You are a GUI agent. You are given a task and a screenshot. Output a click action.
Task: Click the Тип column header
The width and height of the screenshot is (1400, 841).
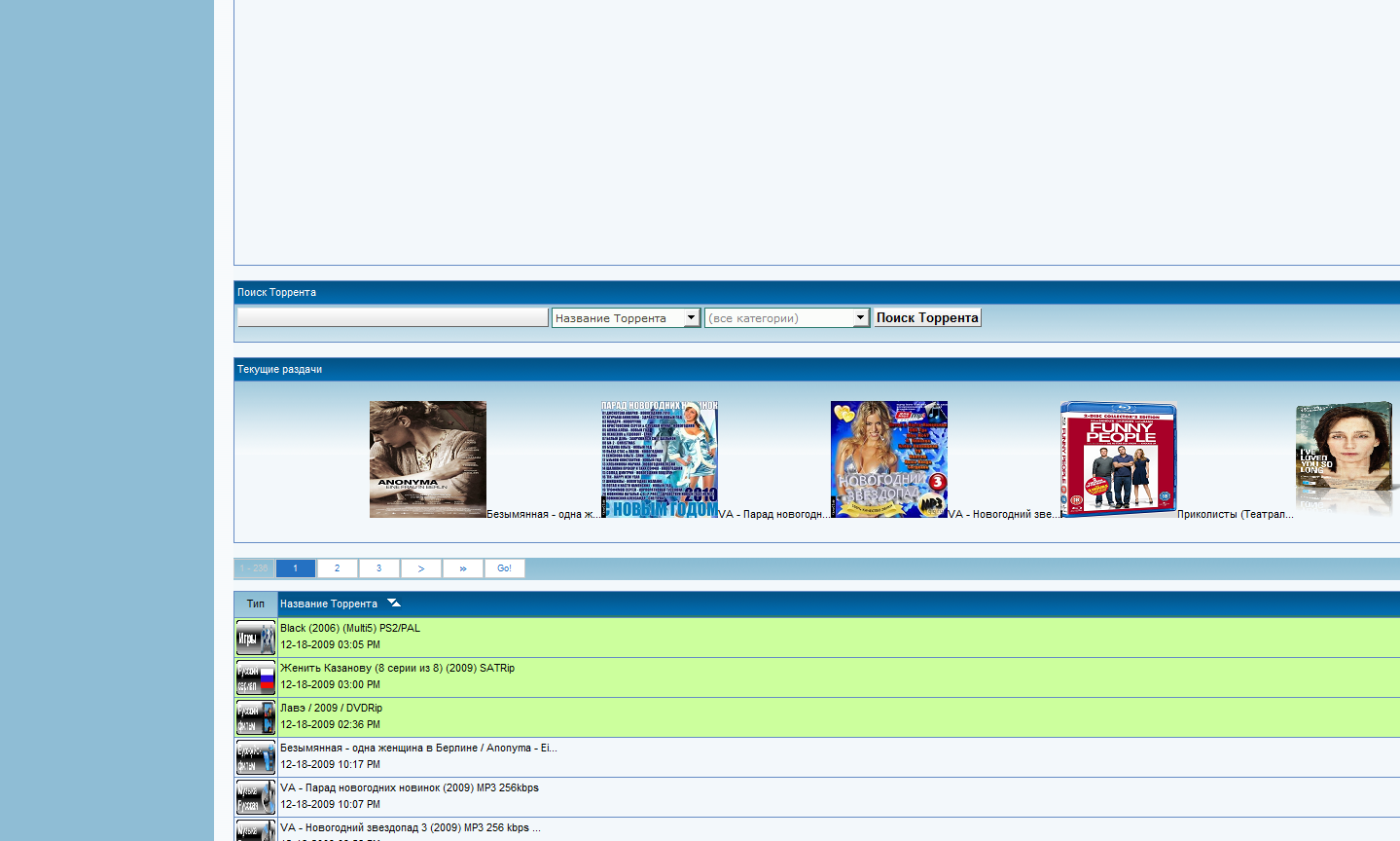pos(256,603)
